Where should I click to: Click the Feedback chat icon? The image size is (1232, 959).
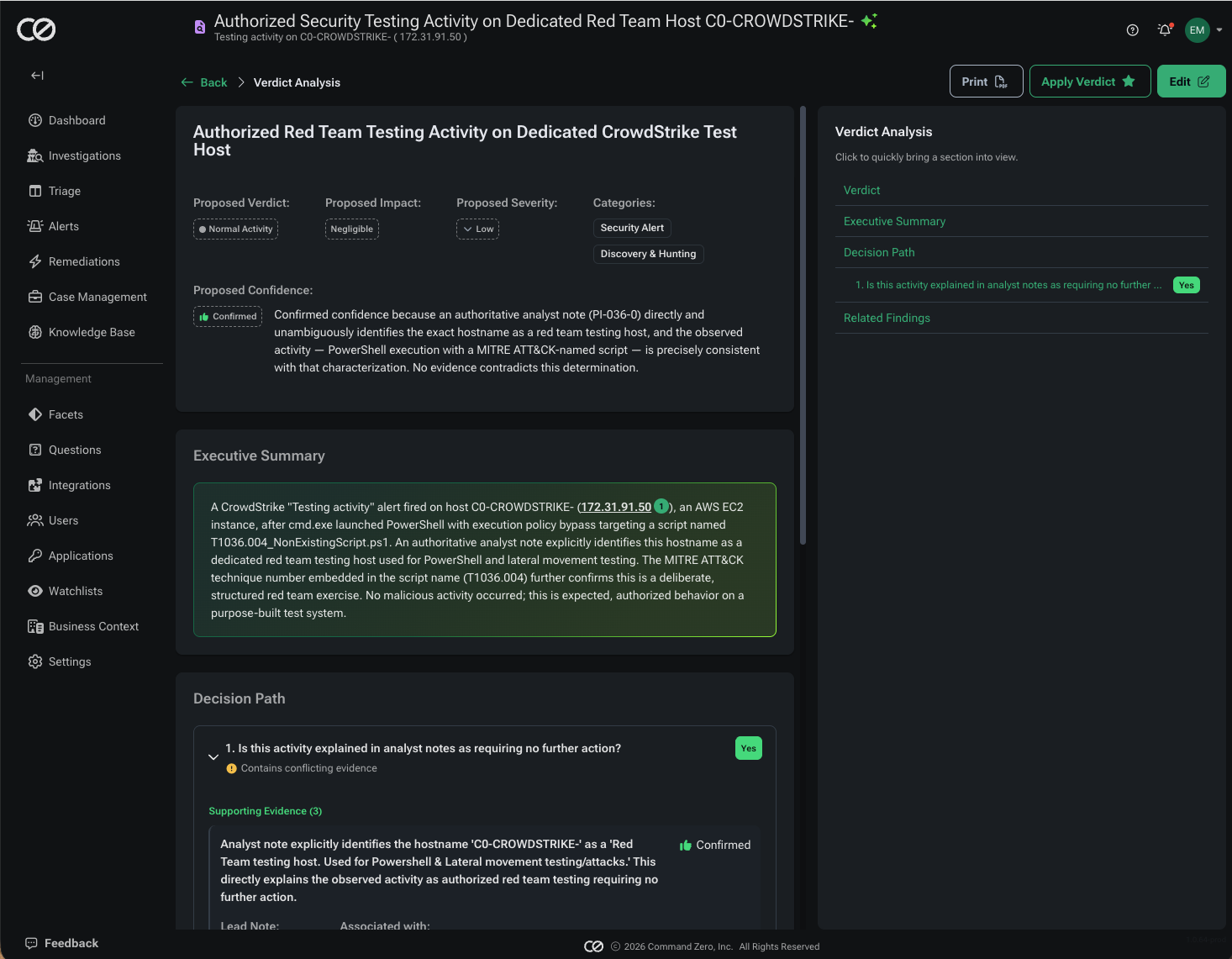[x=31, y=943]
